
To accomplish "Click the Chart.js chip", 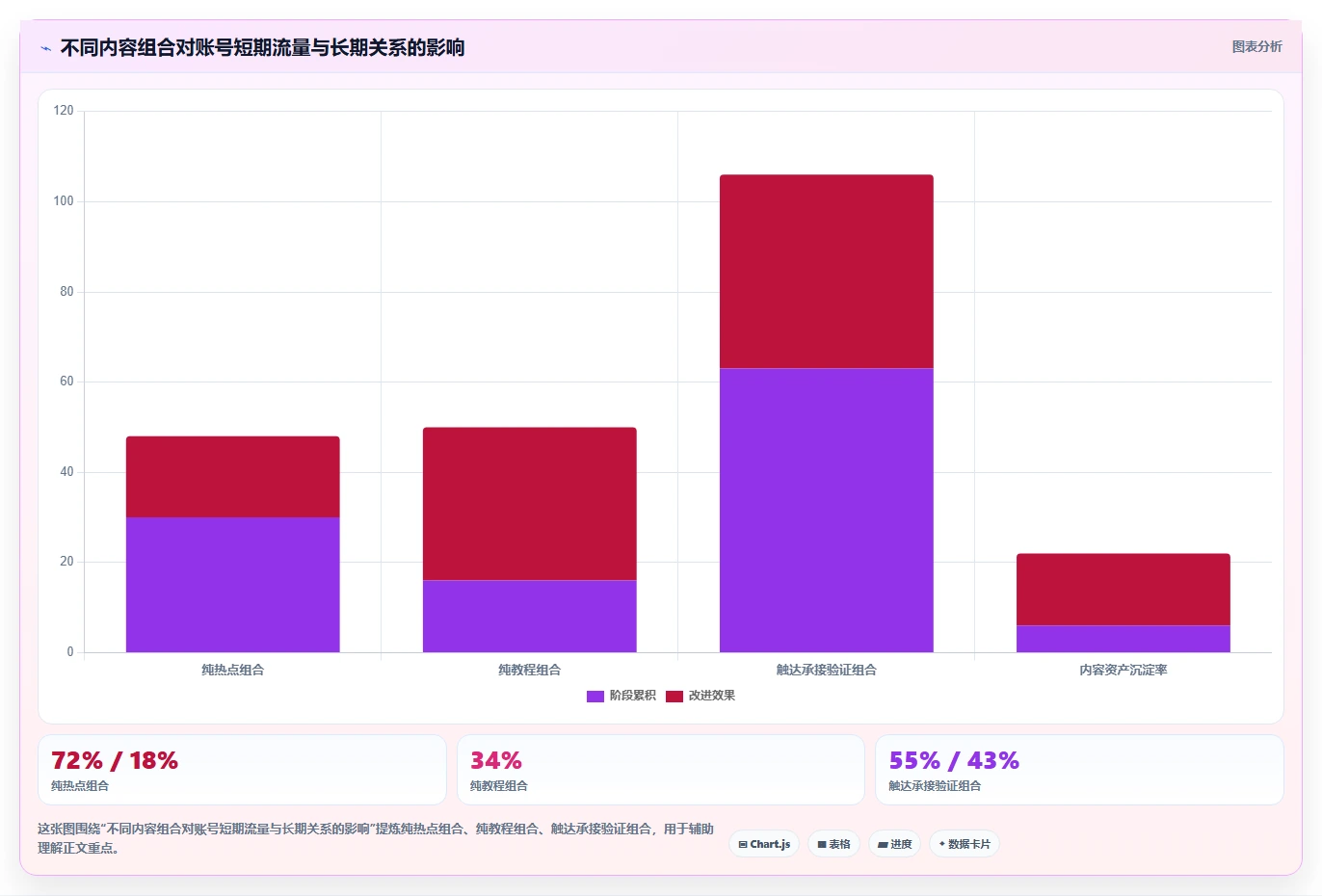I will pyautogui.click(x=764, y=844).
